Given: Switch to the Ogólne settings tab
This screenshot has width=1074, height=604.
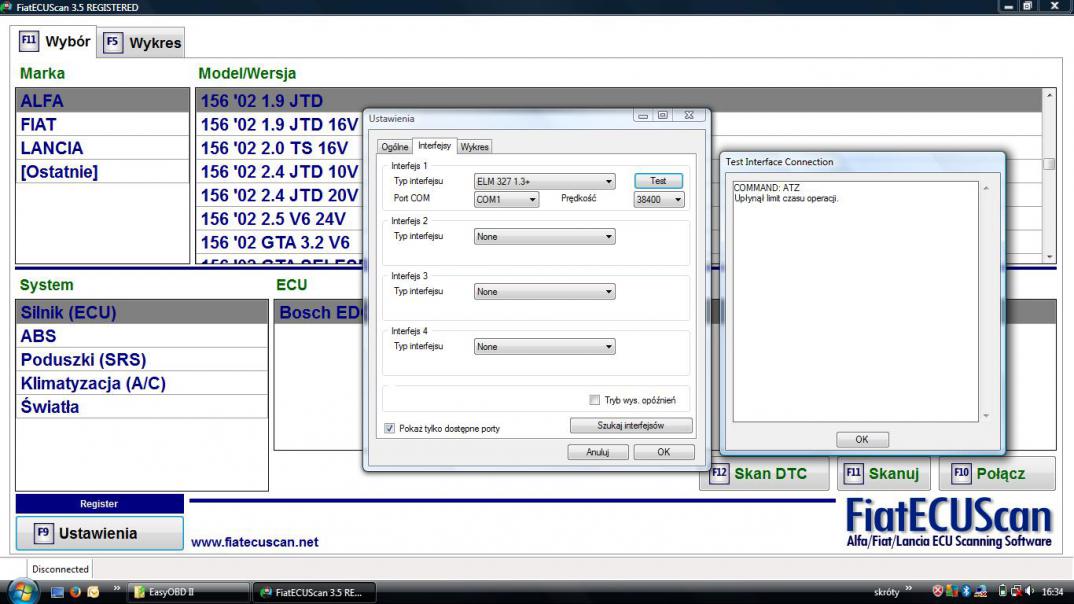Looking at the screenshot, I should pos(395,147).
